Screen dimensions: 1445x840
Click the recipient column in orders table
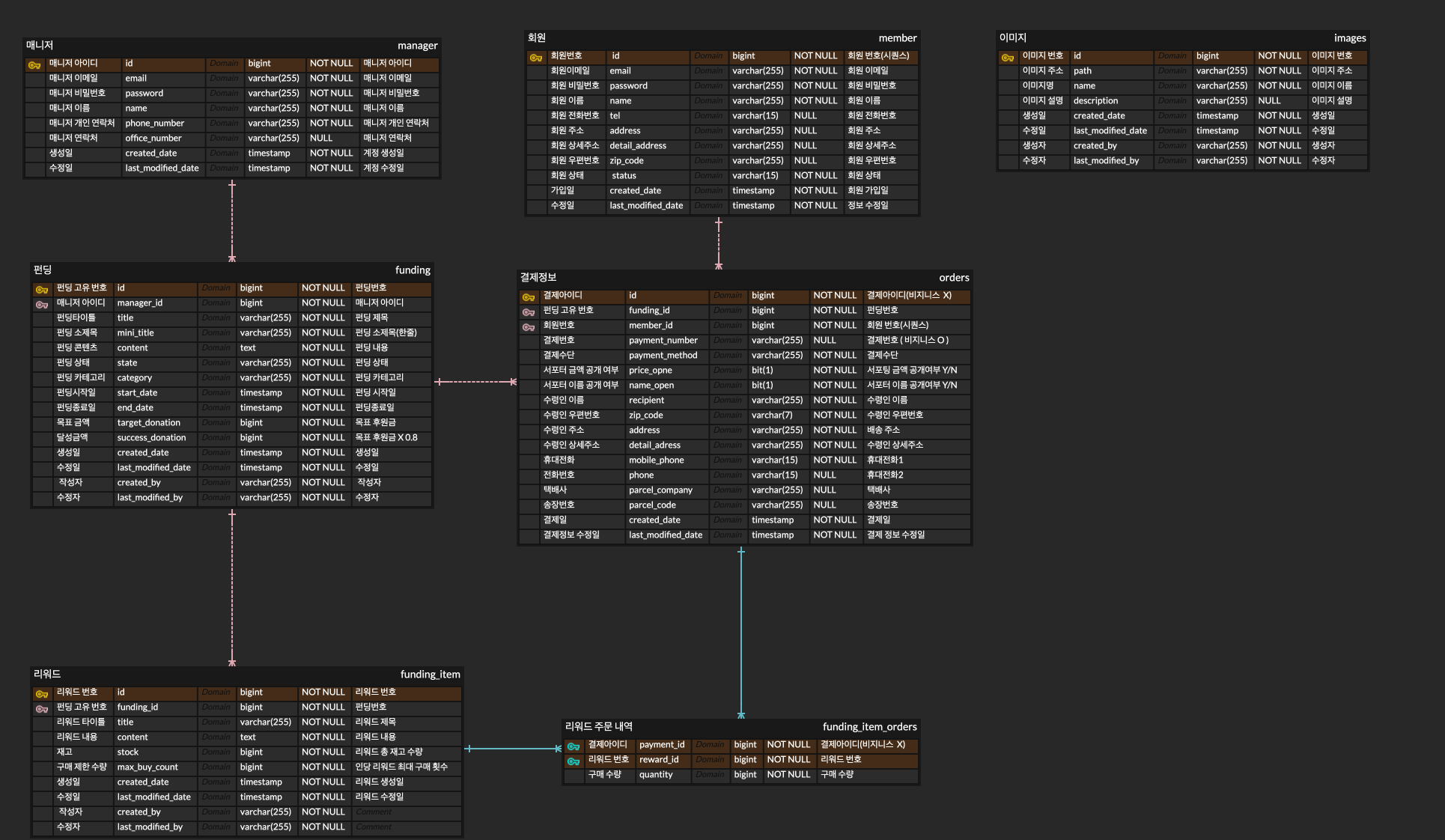[647, 401]
